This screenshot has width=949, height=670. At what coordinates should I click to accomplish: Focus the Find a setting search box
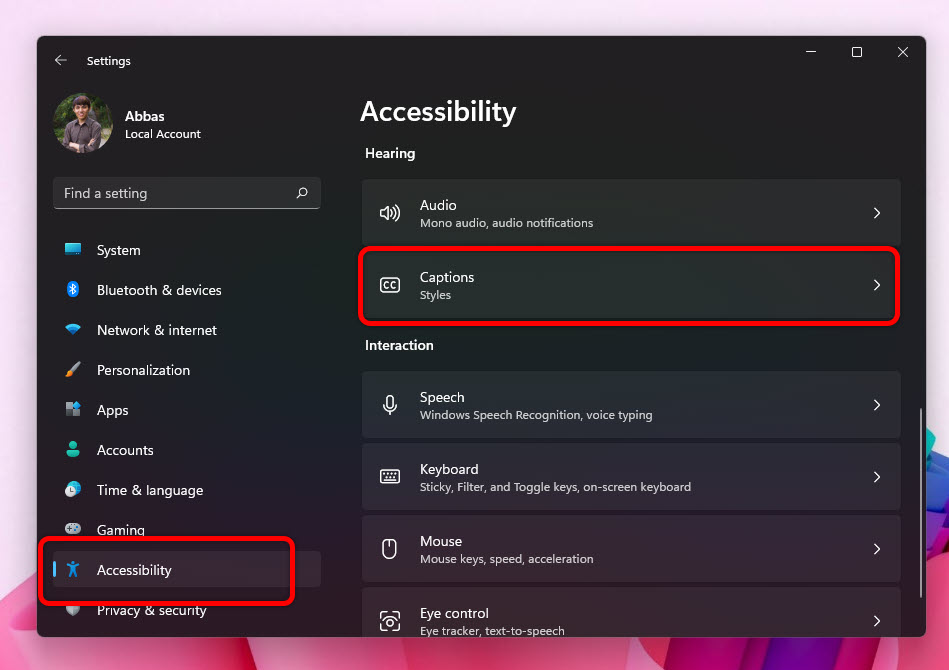[x=186, y=193]
